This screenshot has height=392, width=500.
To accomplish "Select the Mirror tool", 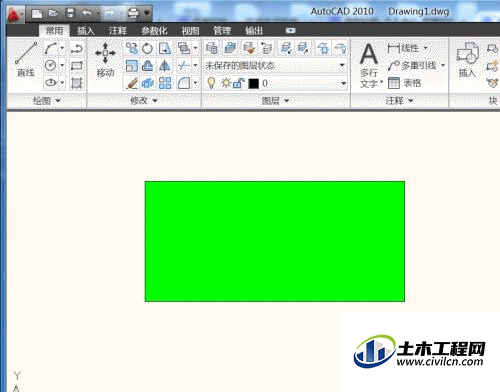I will coord(165,66).
